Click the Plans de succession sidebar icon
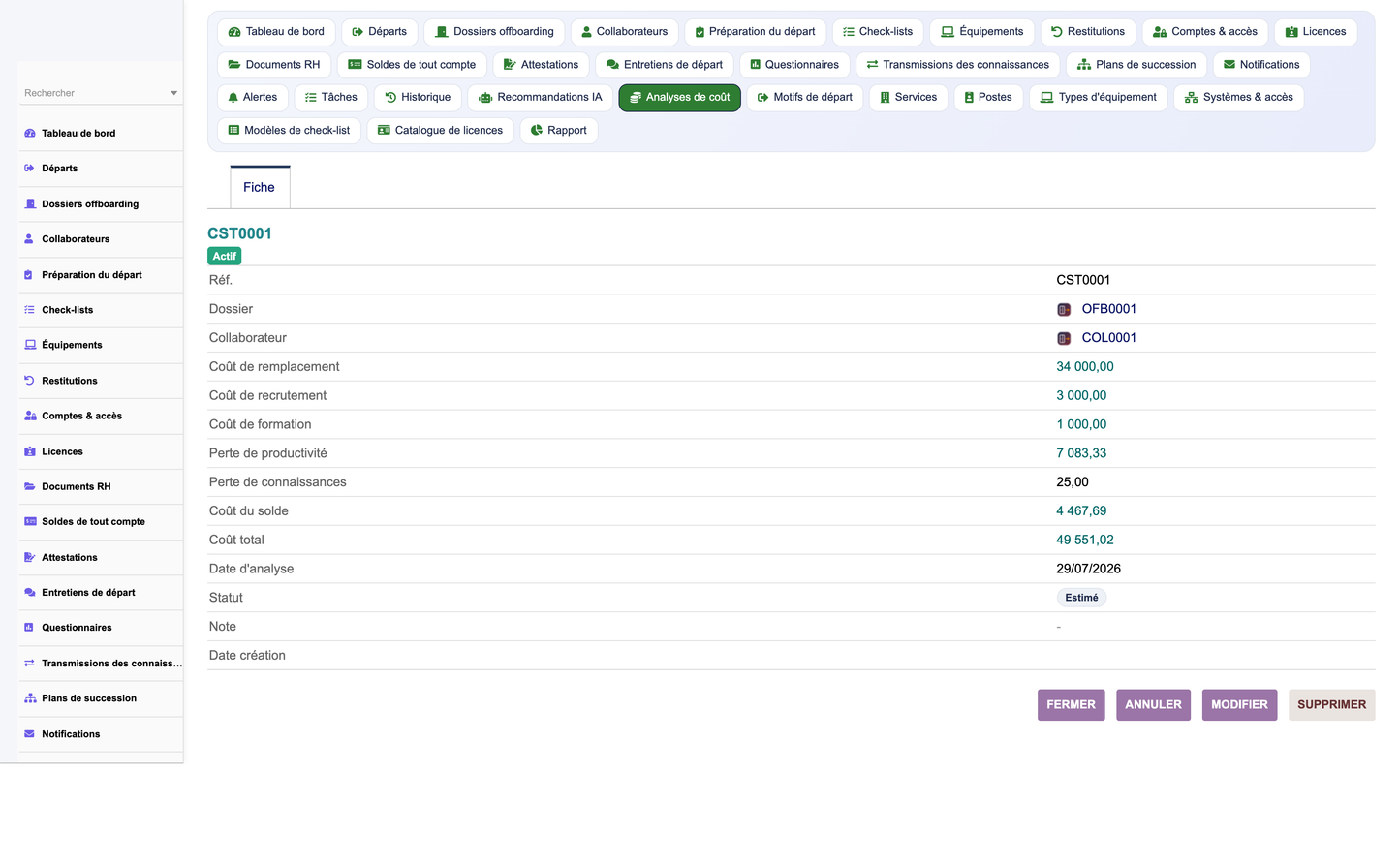Image resolution: width=1400 pixels, height=866 pixels. click(30, 698)
